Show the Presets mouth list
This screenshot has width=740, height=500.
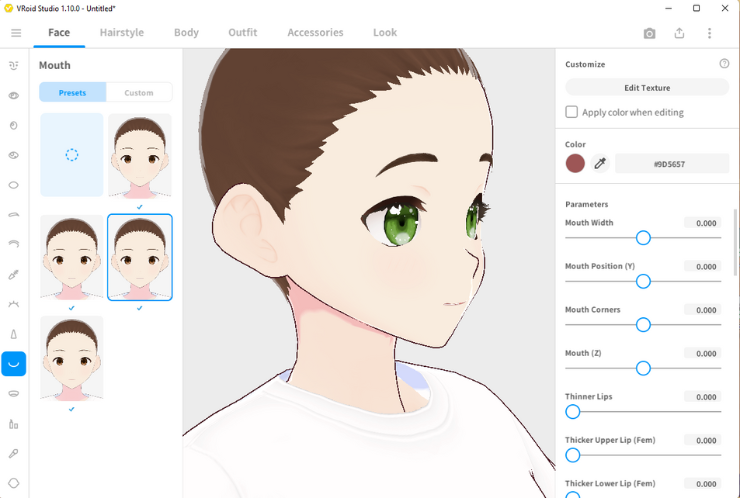73,93
